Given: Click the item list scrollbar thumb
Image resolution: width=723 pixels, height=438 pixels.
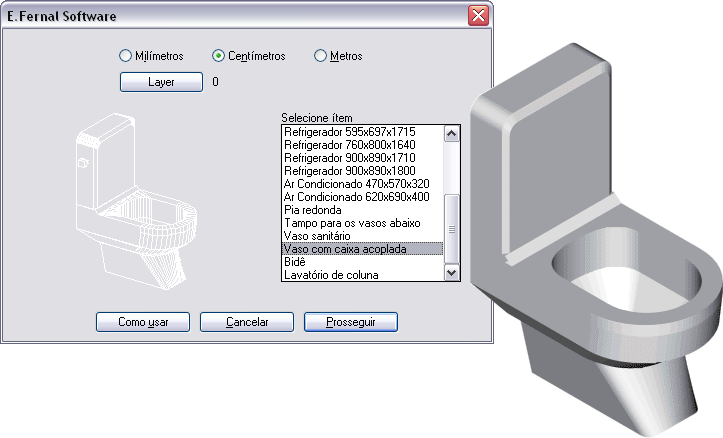Looking at the screenshot, I should [450, 227].
